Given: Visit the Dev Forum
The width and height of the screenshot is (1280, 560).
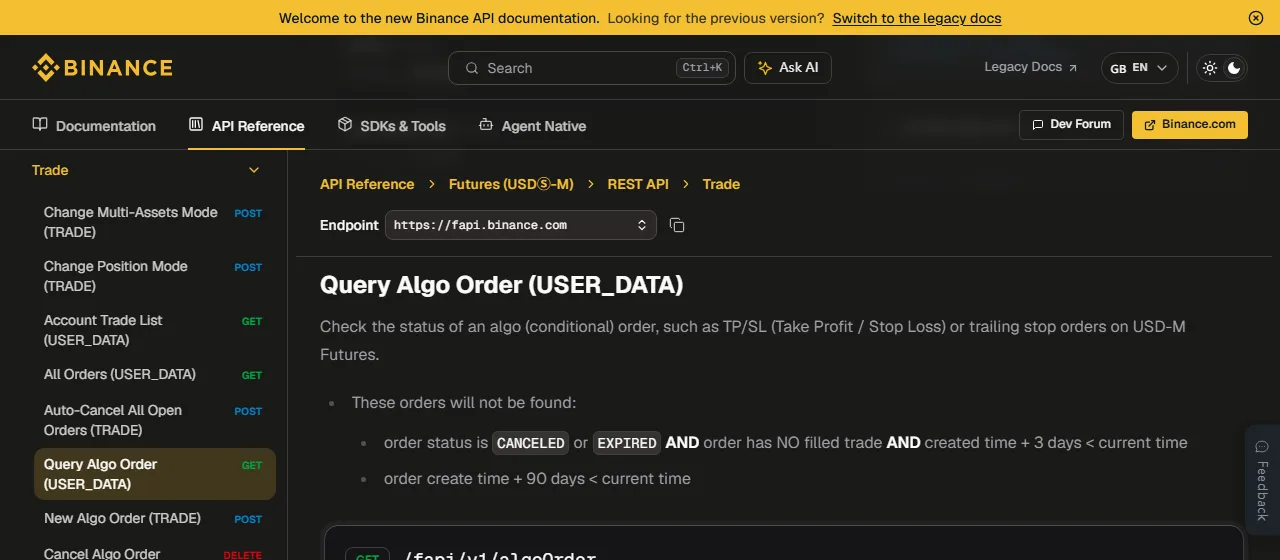Looking at the screenshot, I should point(1071,124).
